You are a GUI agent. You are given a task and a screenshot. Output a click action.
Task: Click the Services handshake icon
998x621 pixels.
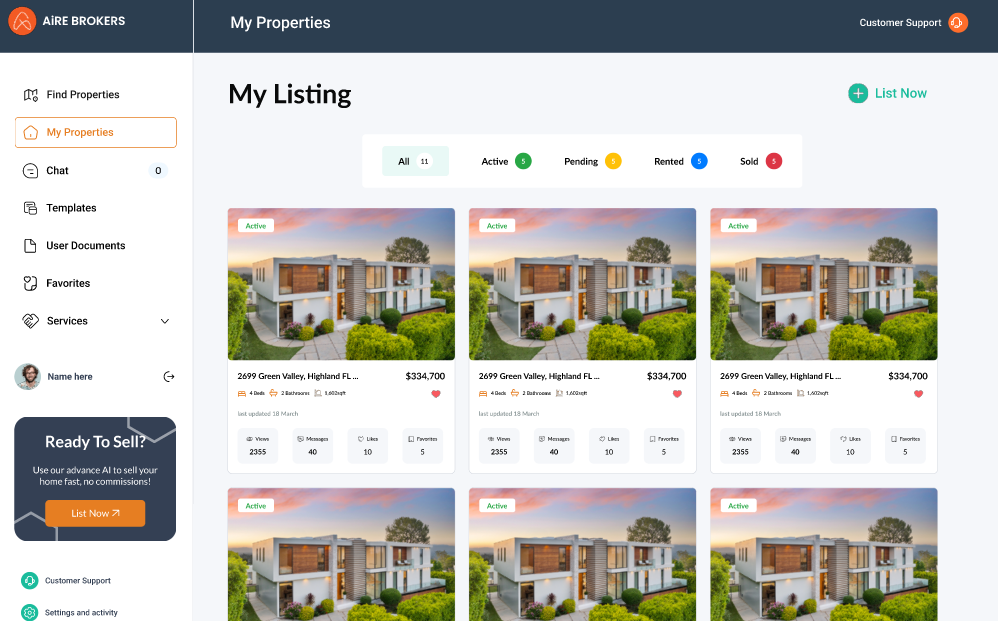tap(31, 321)
